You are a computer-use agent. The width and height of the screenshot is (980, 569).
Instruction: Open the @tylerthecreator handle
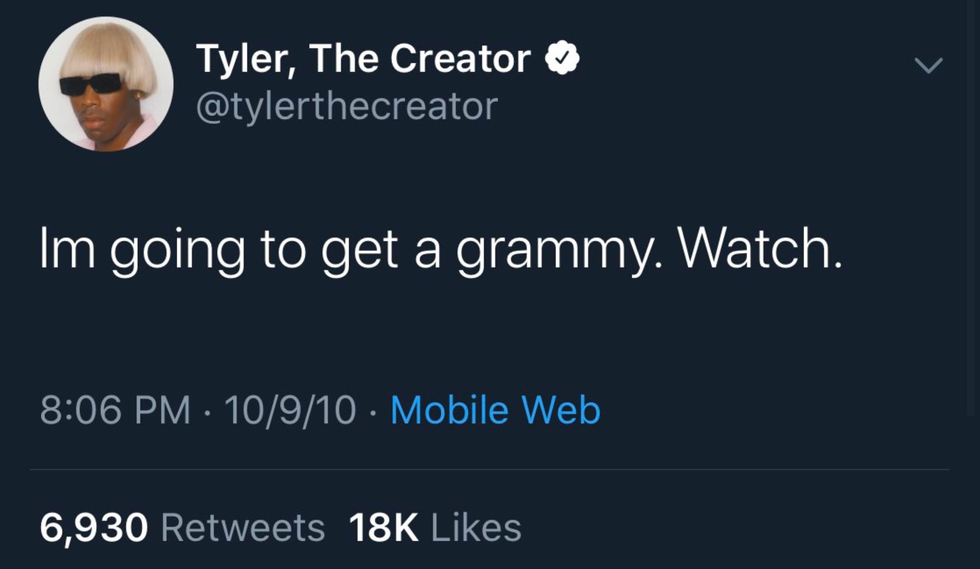pos(346,105)
